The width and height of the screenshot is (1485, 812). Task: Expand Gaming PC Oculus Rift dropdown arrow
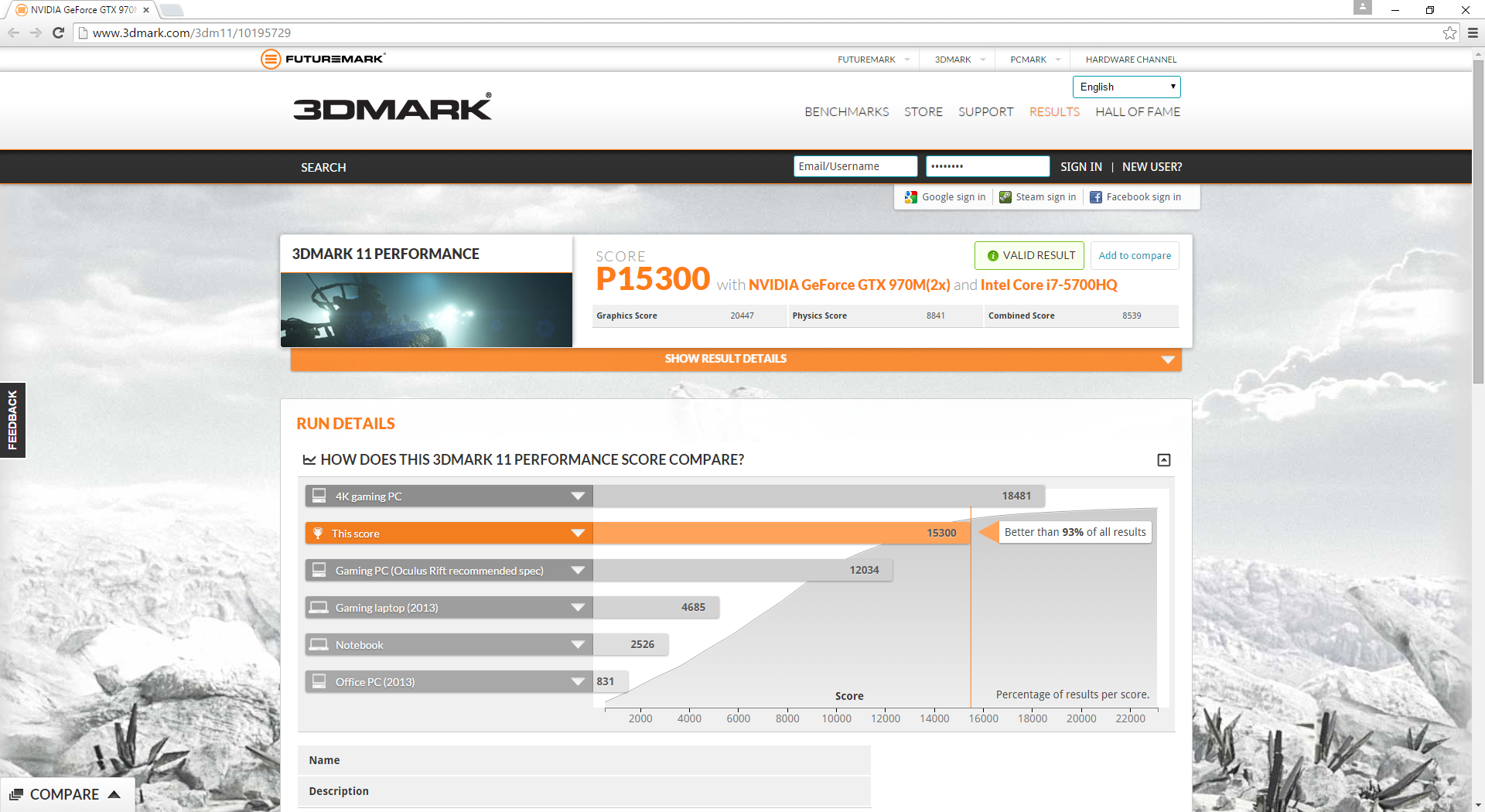click(x=578, y=570)
